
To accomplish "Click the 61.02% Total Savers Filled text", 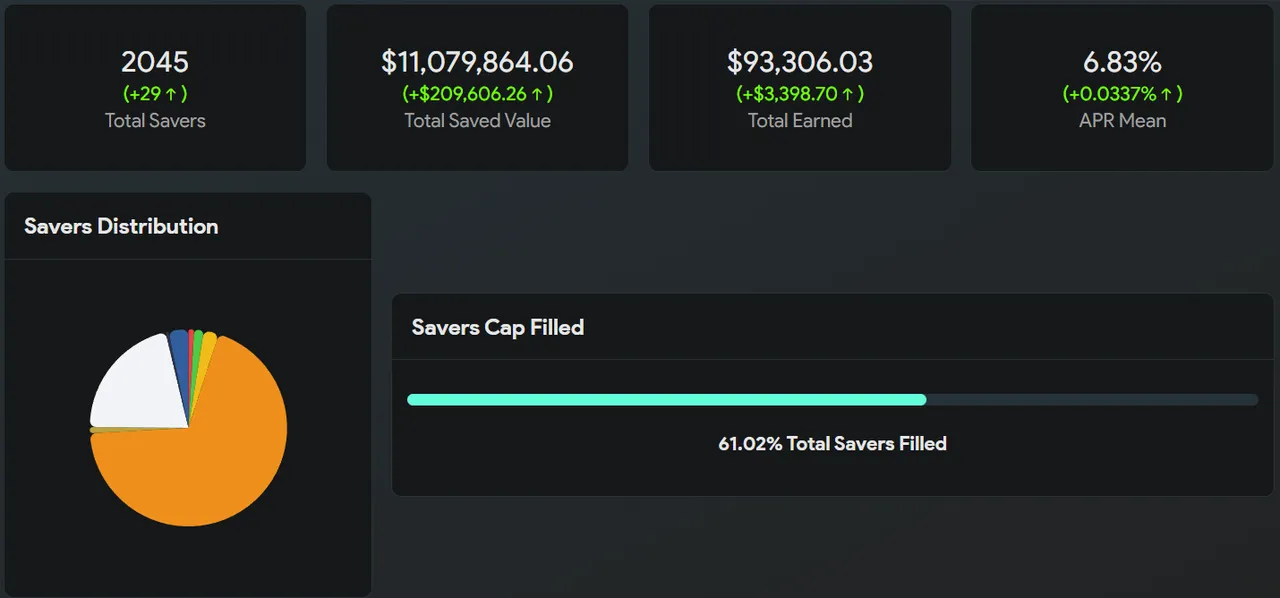I will (832, 443).
